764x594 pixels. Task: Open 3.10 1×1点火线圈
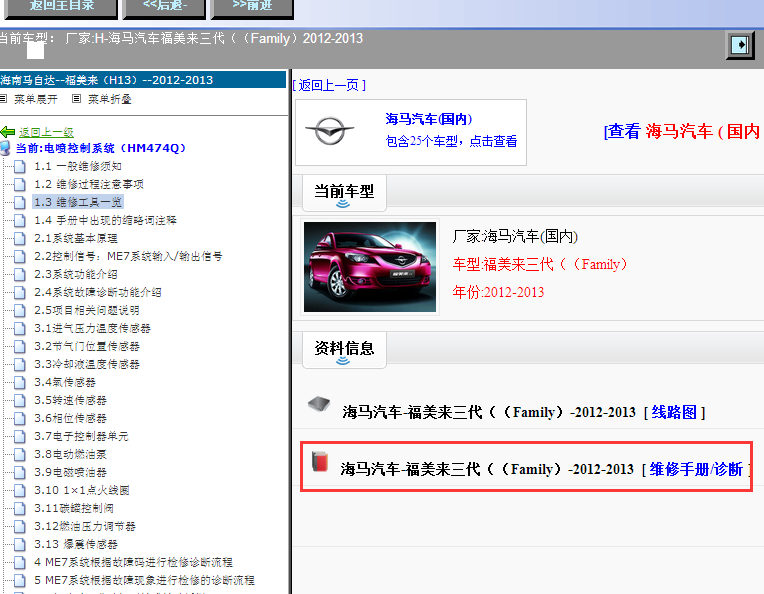[x=81, y=491]
